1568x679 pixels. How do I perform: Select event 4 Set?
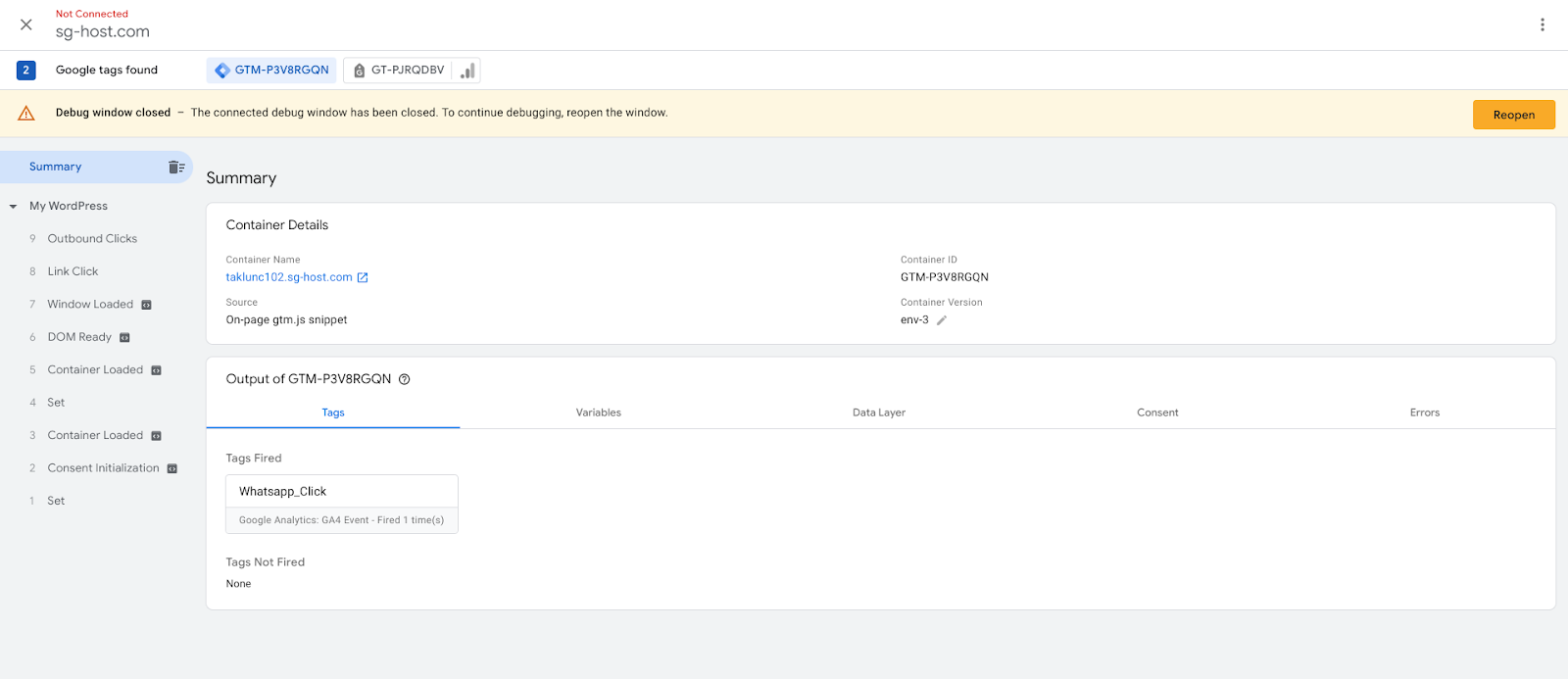point(56,403)
